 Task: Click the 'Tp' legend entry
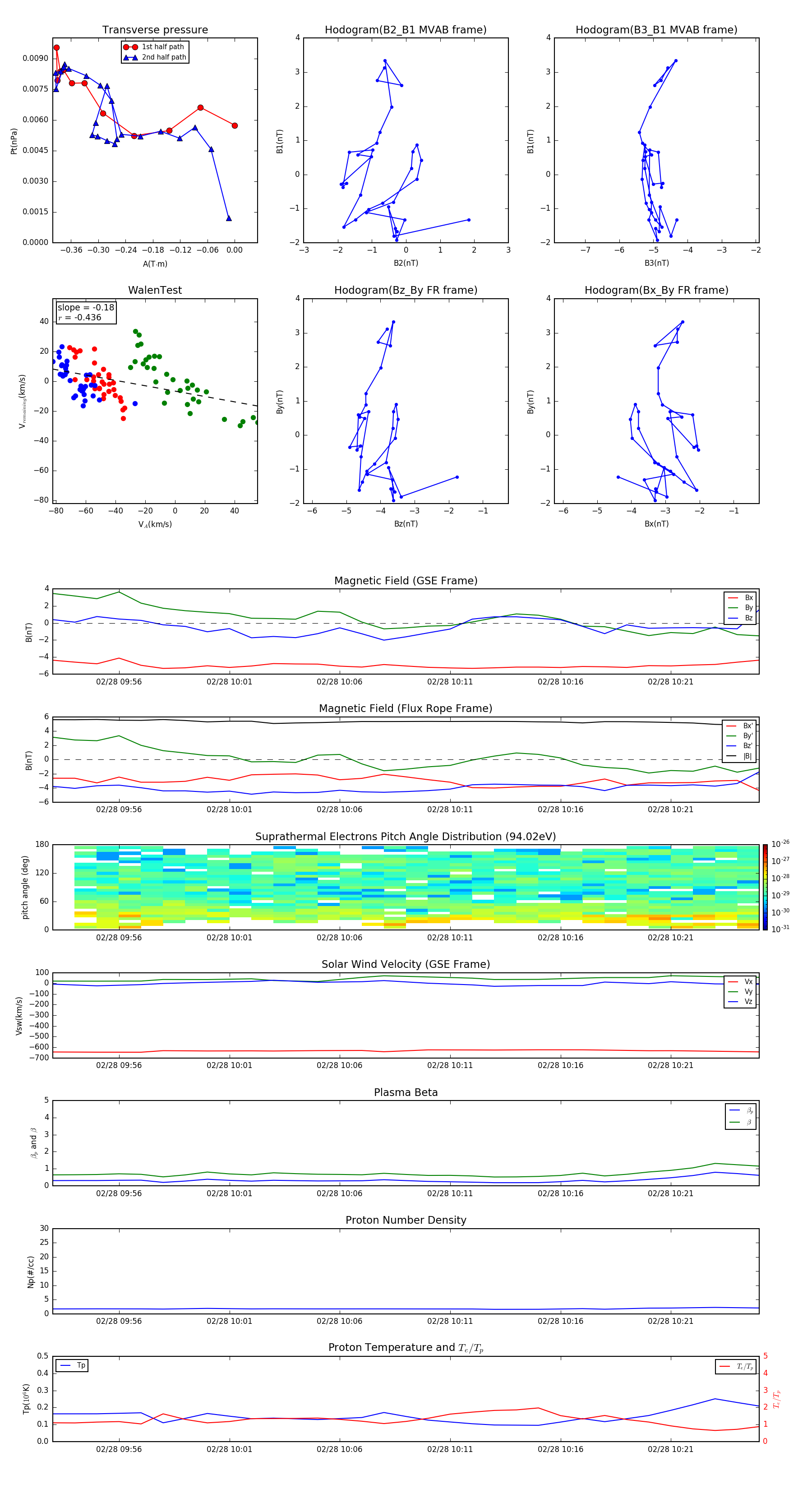coord(73,1365)
